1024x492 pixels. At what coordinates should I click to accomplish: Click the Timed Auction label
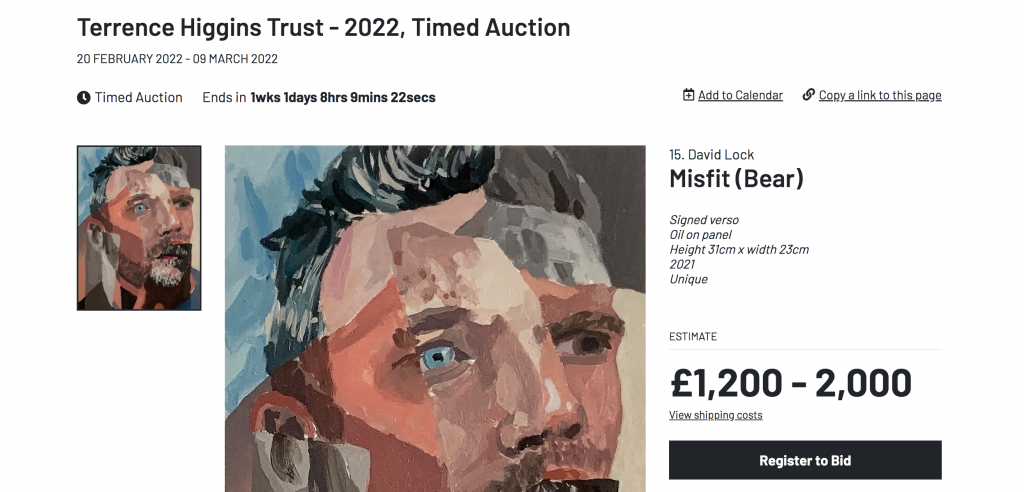(x=139, y=98)
